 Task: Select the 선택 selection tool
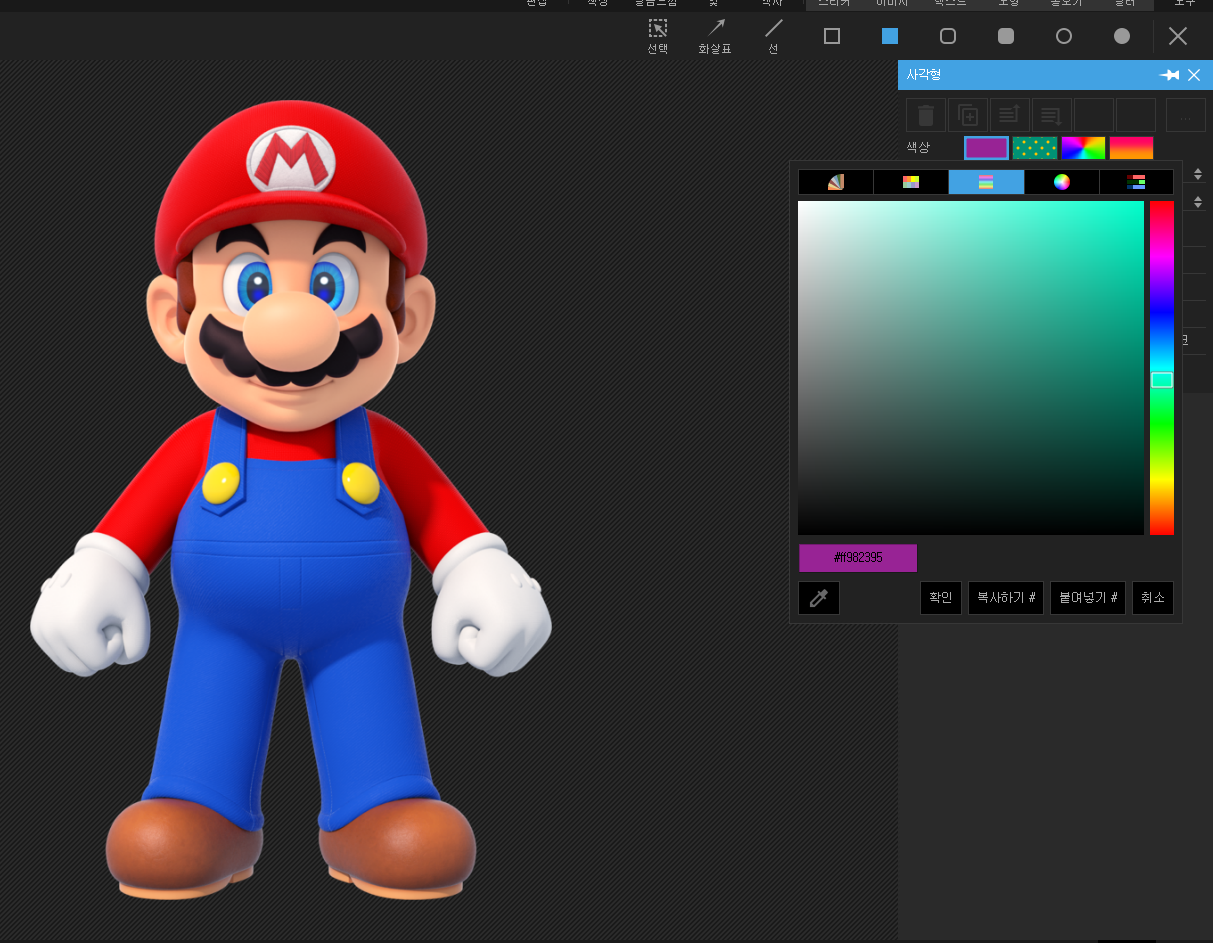click(x=657, y=36)
